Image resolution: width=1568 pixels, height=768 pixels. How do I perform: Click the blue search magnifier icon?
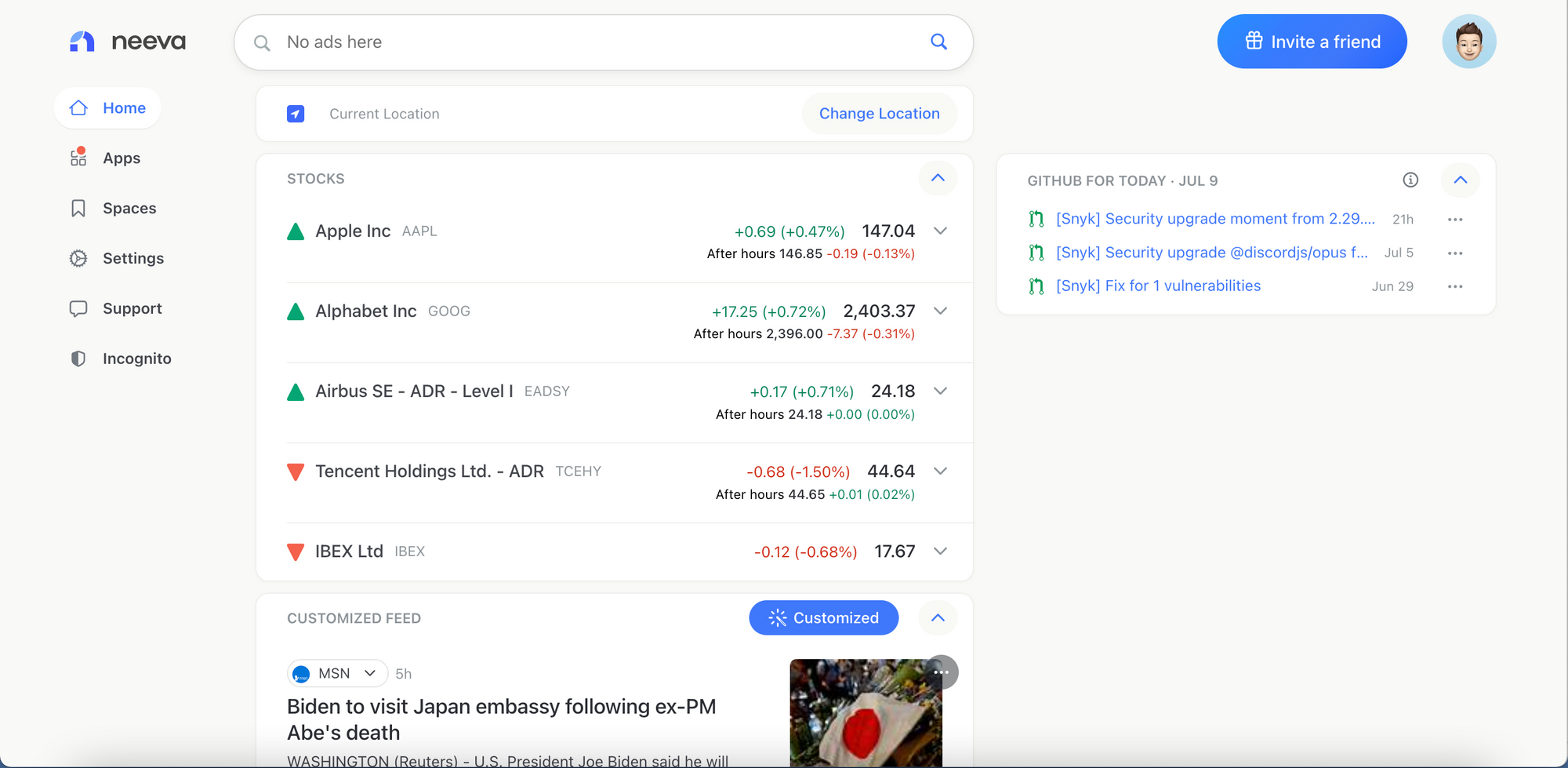click(938, 42)
